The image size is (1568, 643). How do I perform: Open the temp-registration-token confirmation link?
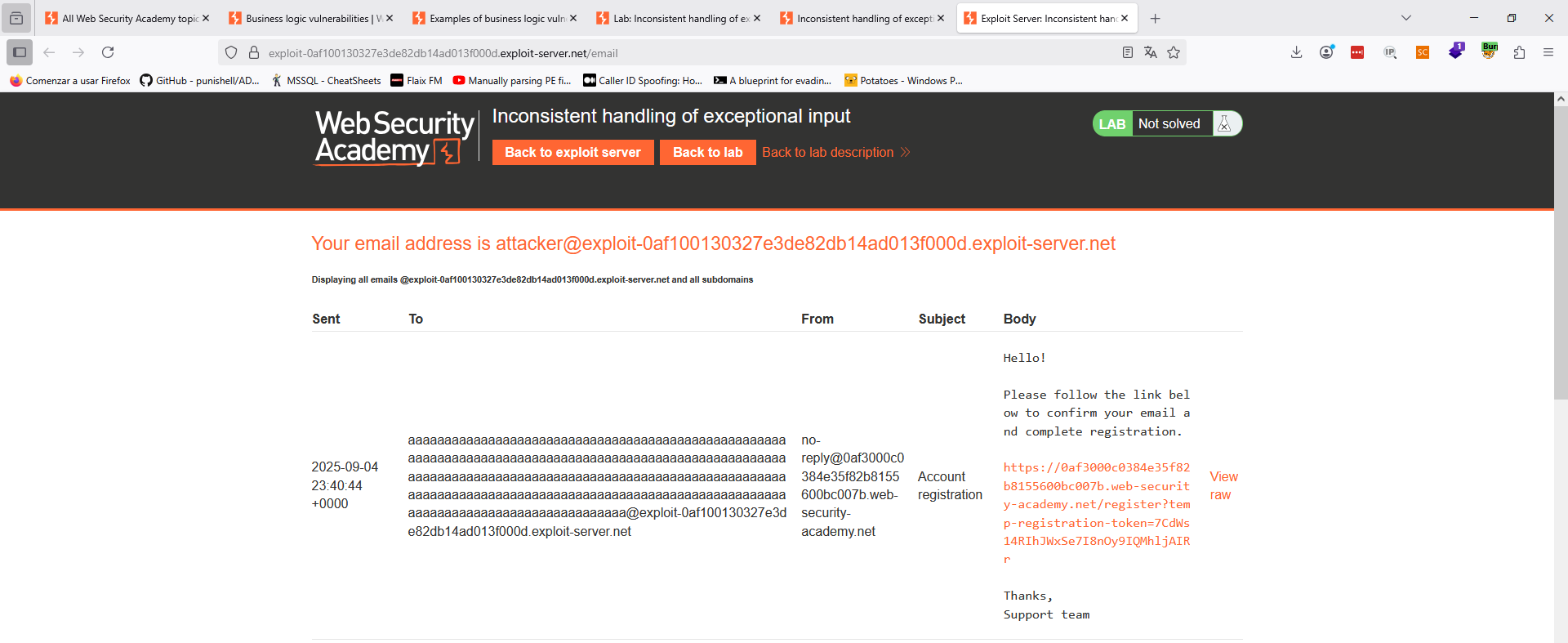click(1096, 504)
